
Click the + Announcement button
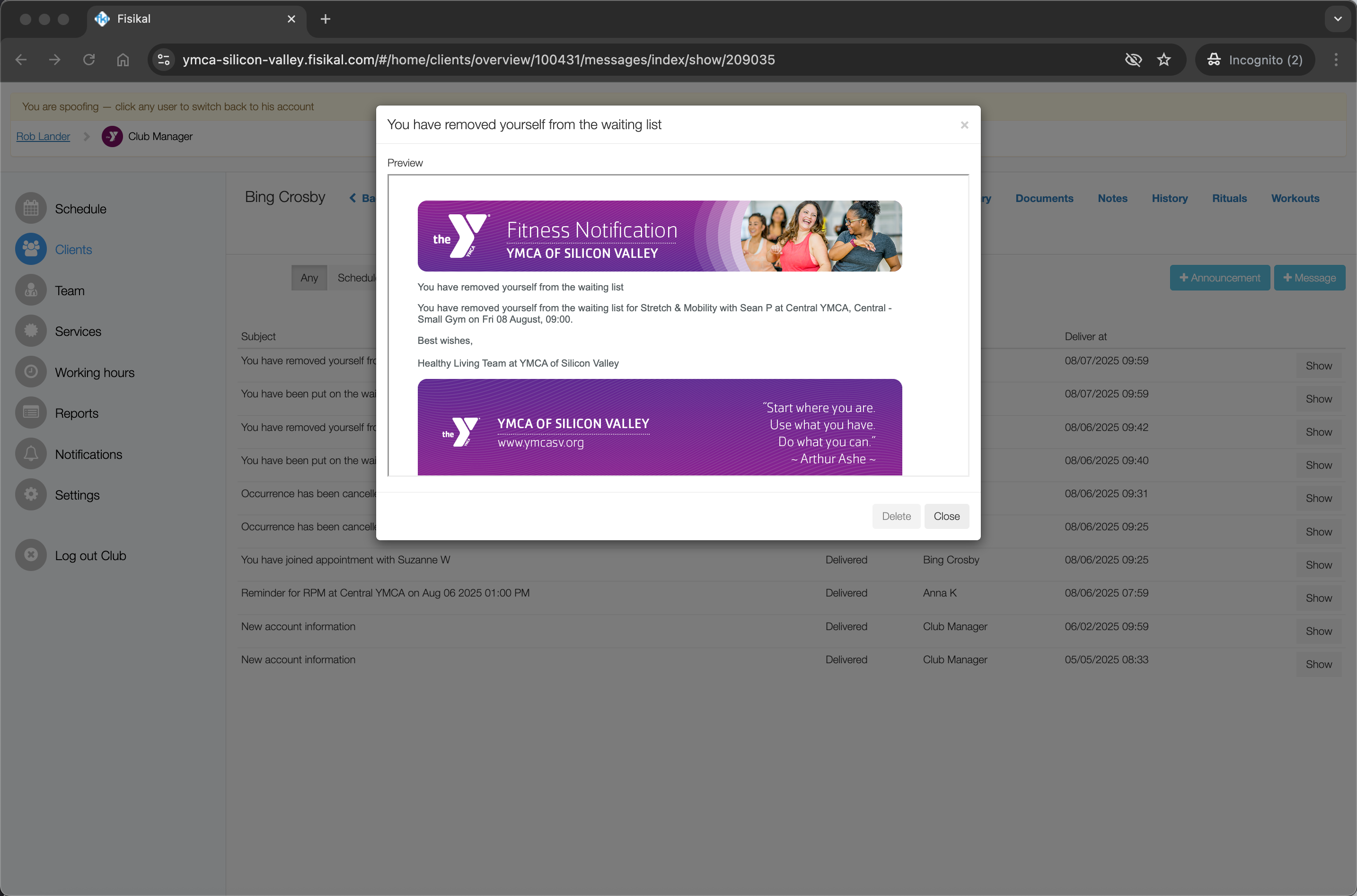coord(1219,277)
